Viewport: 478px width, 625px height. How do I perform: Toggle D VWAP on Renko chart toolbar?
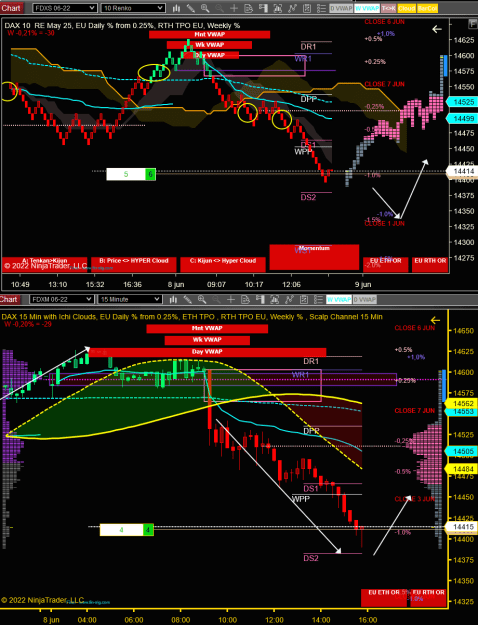(x=341, y=8)
